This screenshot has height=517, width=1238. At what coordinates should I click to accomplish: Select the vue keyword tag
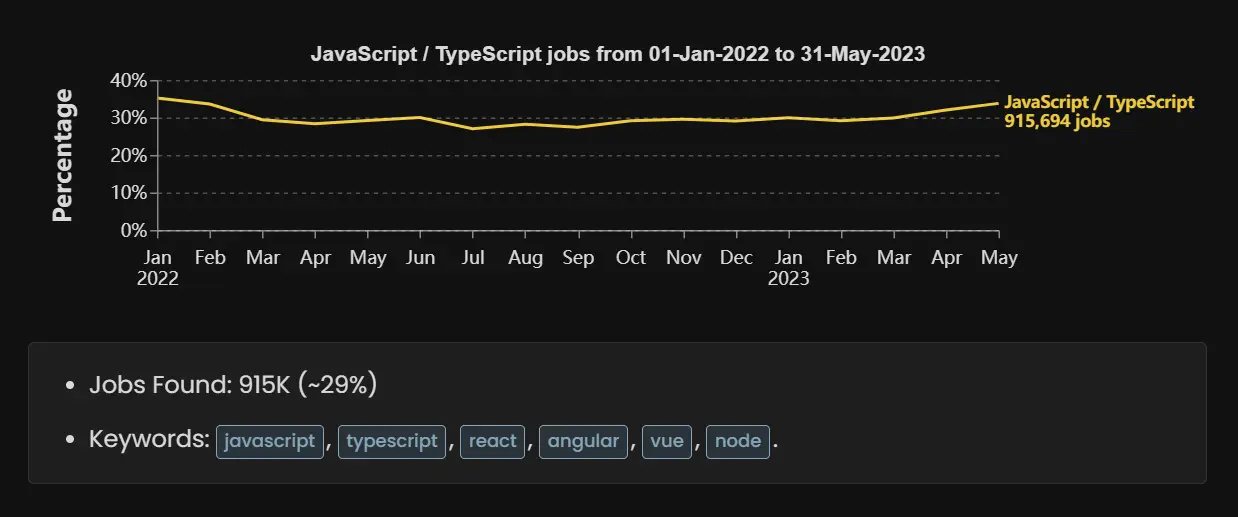click(x=667, y=441)
